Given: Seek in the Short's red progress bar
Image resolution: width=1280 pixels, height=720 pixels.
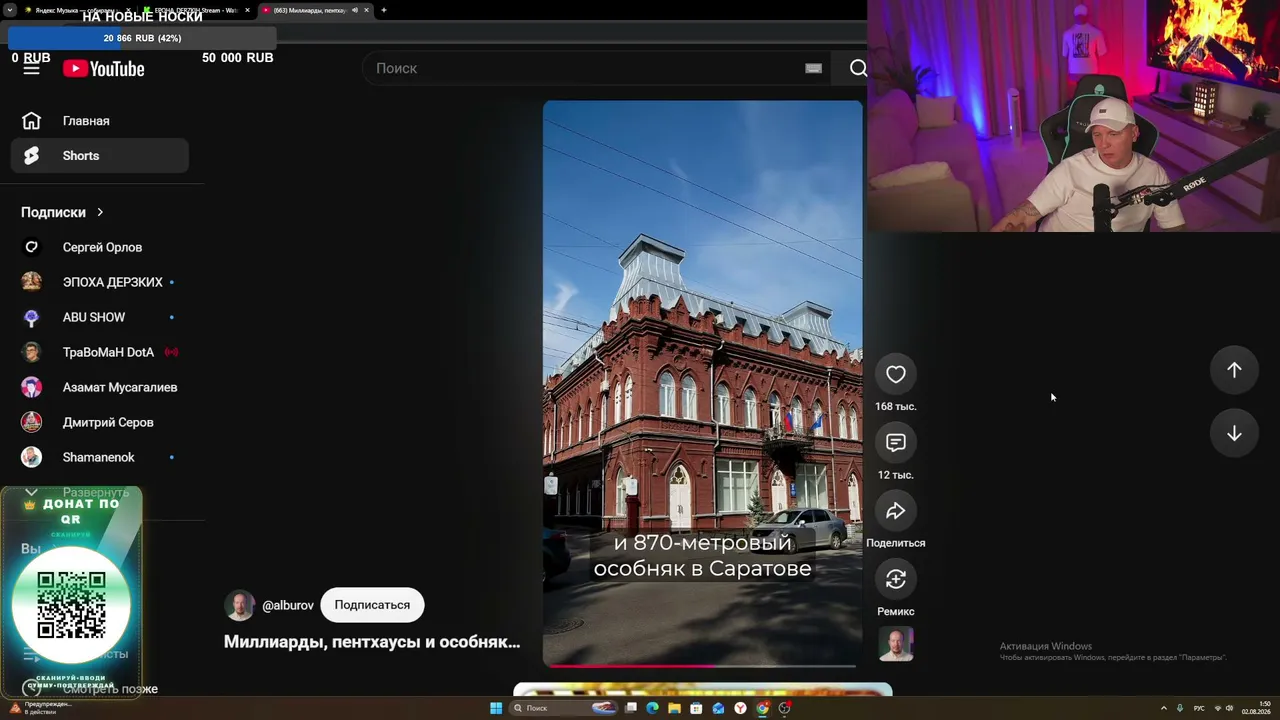Looking at the screenshot, I should 702,665.
